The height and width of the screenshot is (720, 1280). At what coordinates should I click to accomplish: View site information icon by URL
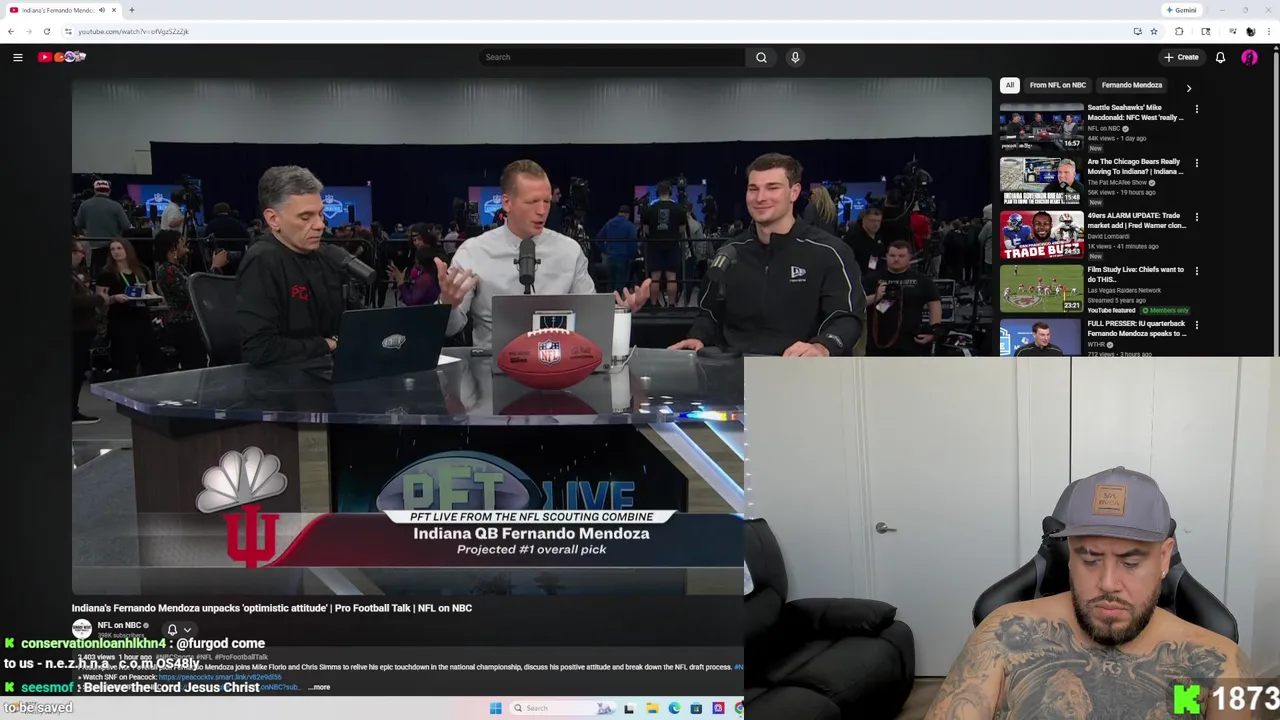[x=68, y=31]
